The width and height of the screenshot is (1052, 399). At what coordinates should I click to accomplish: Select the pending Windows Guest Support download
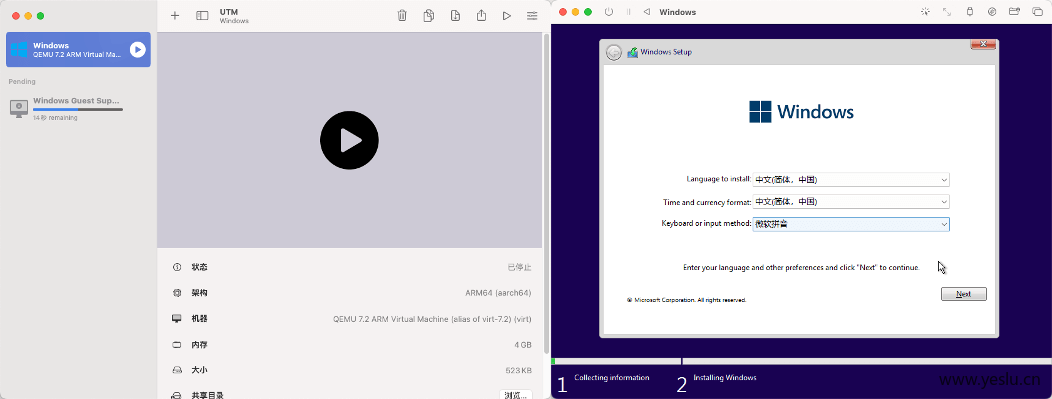[x=78, y=108]
